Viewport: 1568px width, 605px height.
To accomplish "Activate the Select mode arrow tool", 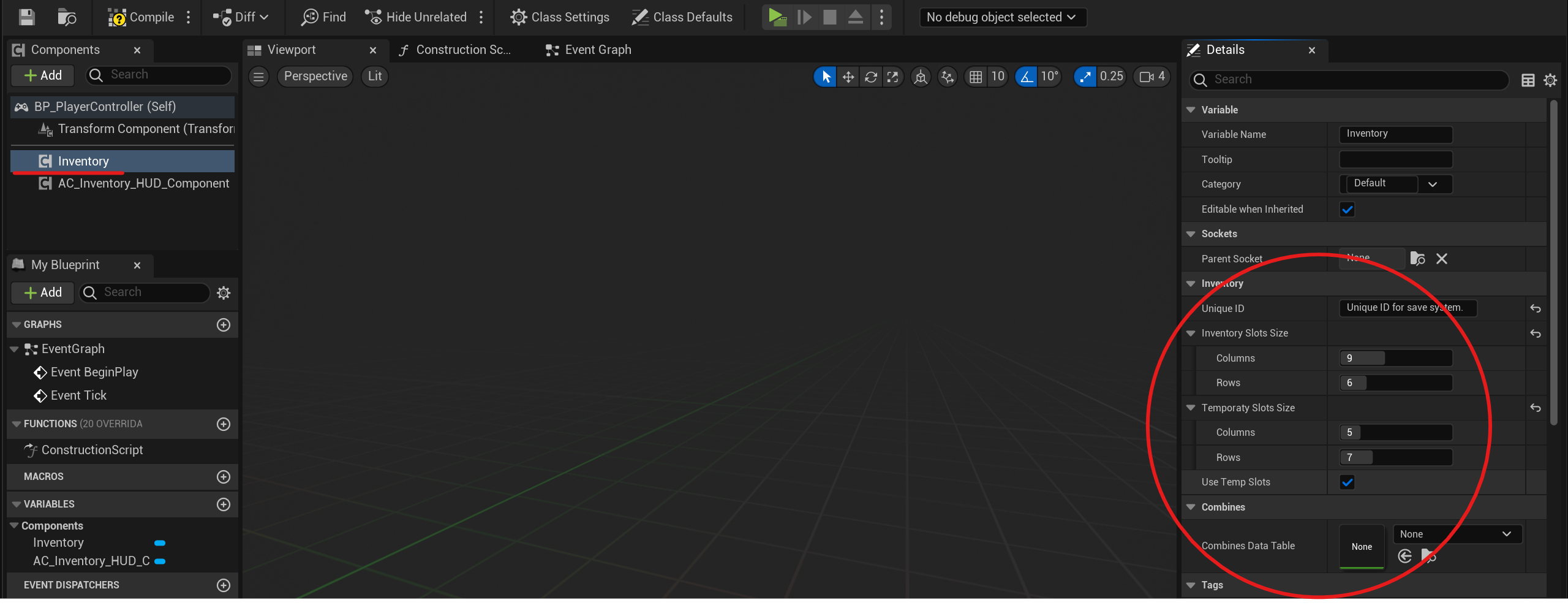I will (x=826, y=77).
